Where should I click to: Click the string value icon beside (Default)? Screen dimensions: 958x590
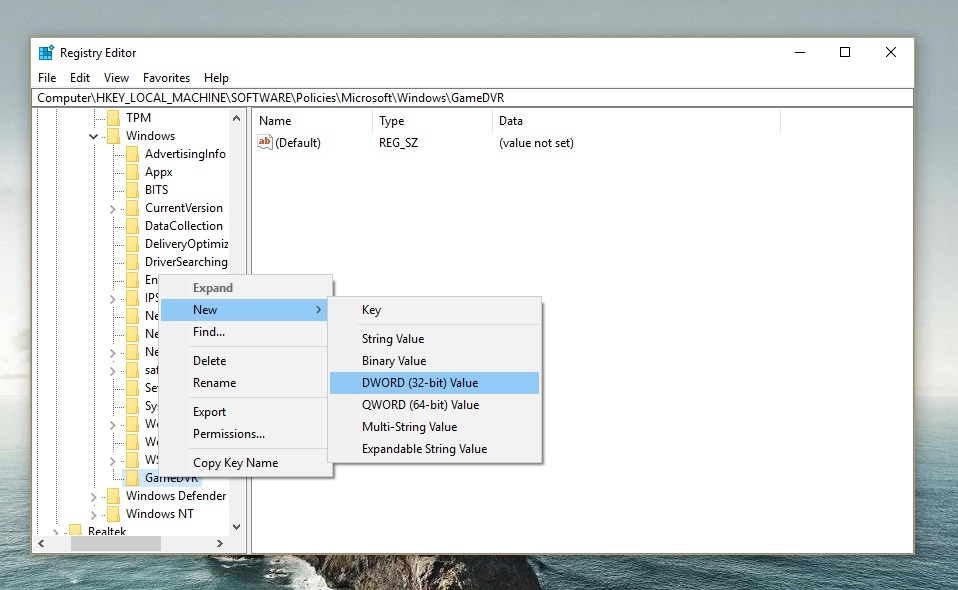265,142
